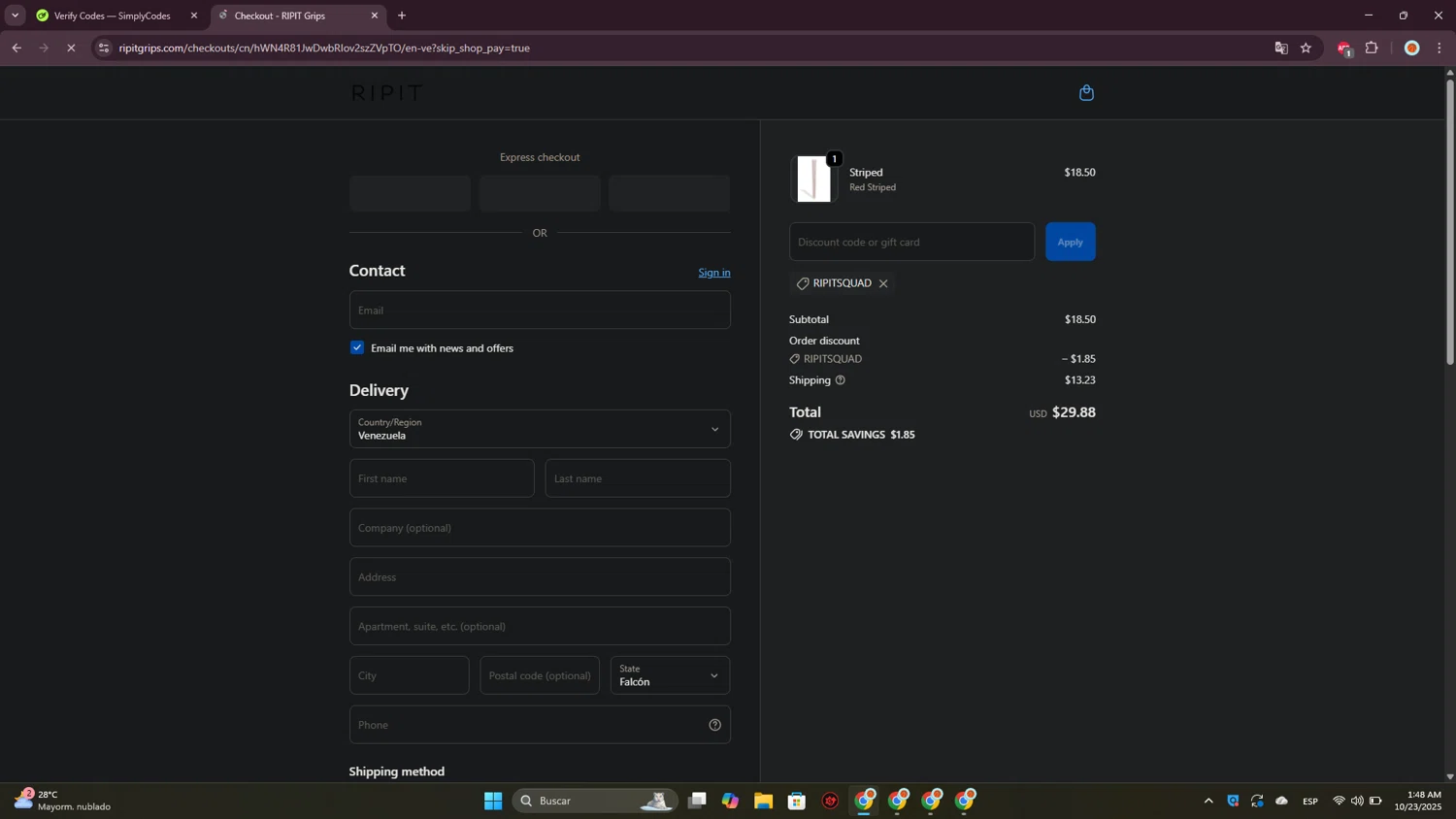Go back to previous page

coord(17,48)
